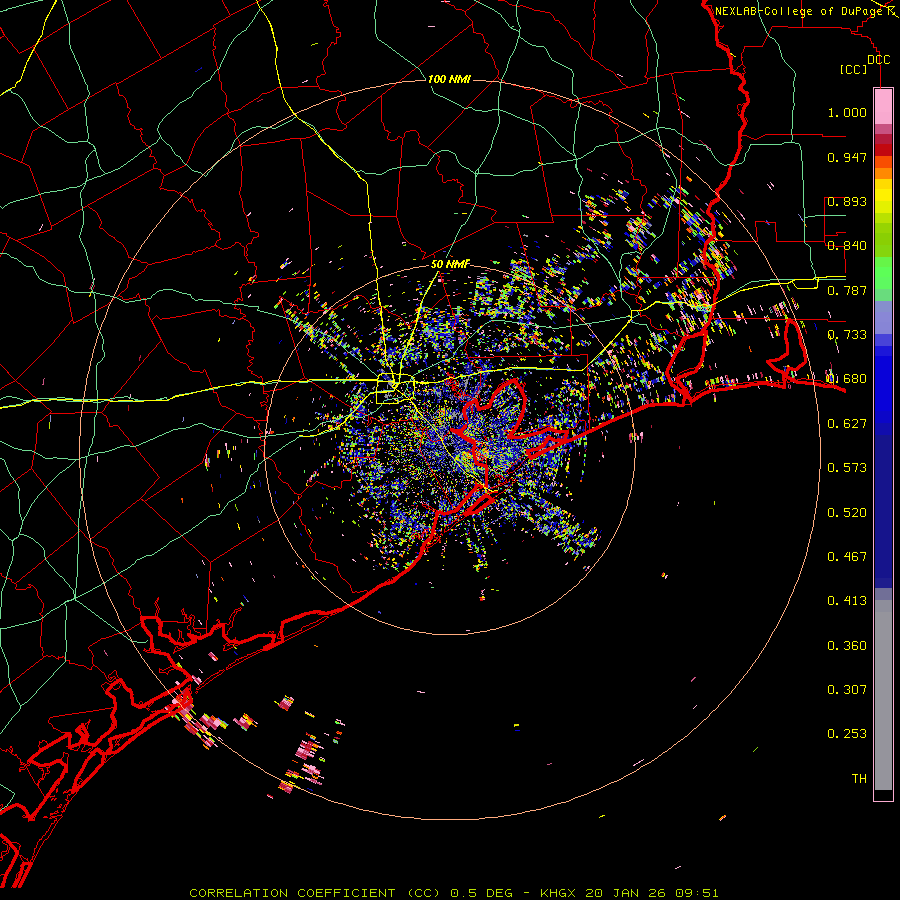This screenshot has height=900, width=900.
Task: Click the Correlation Coefficient caption at bottom
Action: point(316,893)
